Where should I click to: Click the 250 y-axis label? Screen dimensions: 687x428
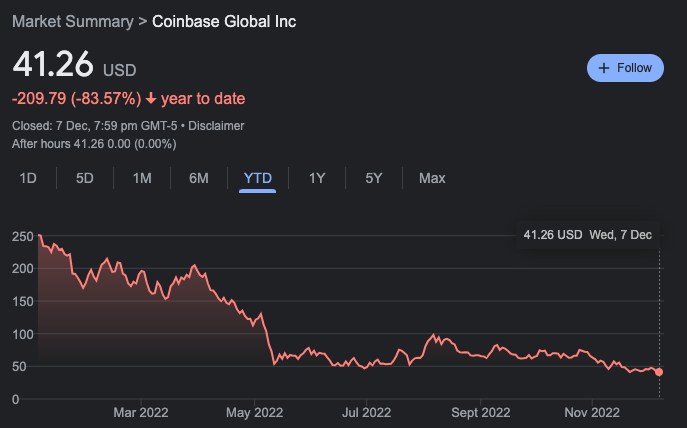click(23, 237)
